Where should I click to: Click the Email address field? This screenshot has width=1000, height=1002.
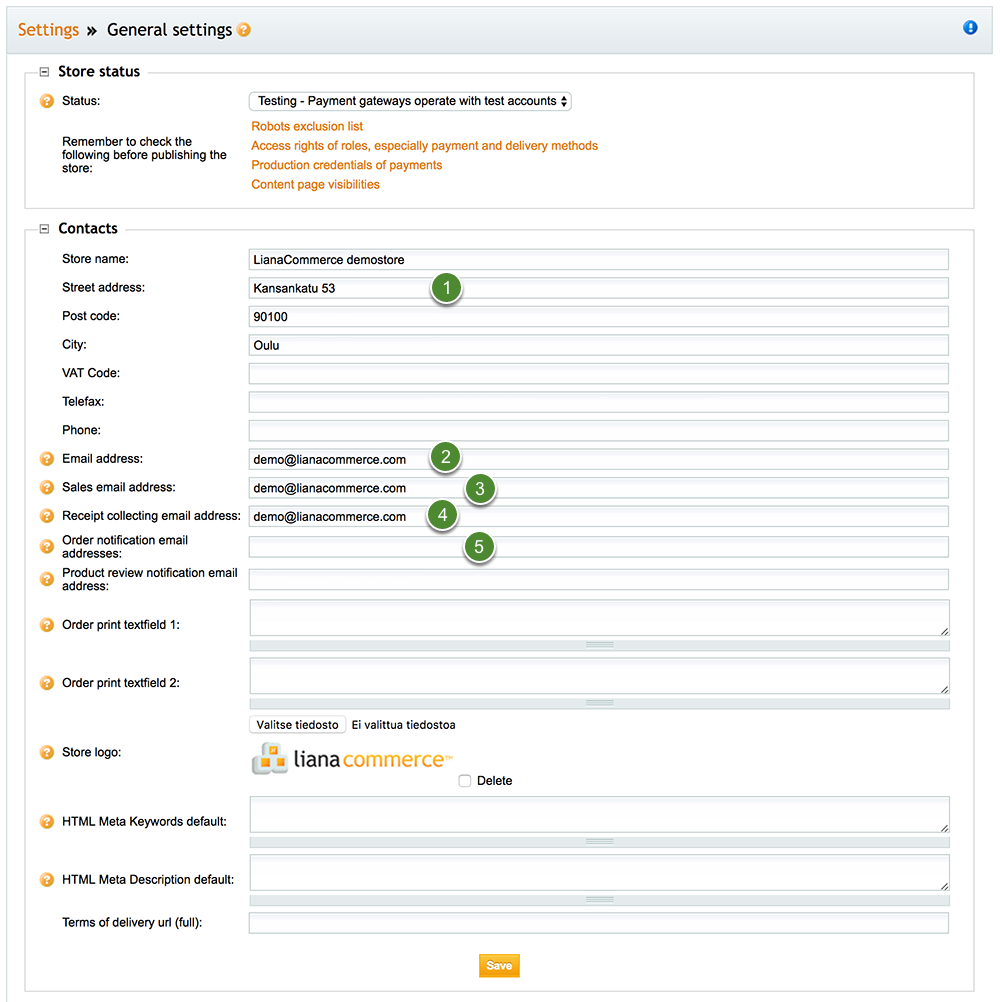[x=599, y=459]
